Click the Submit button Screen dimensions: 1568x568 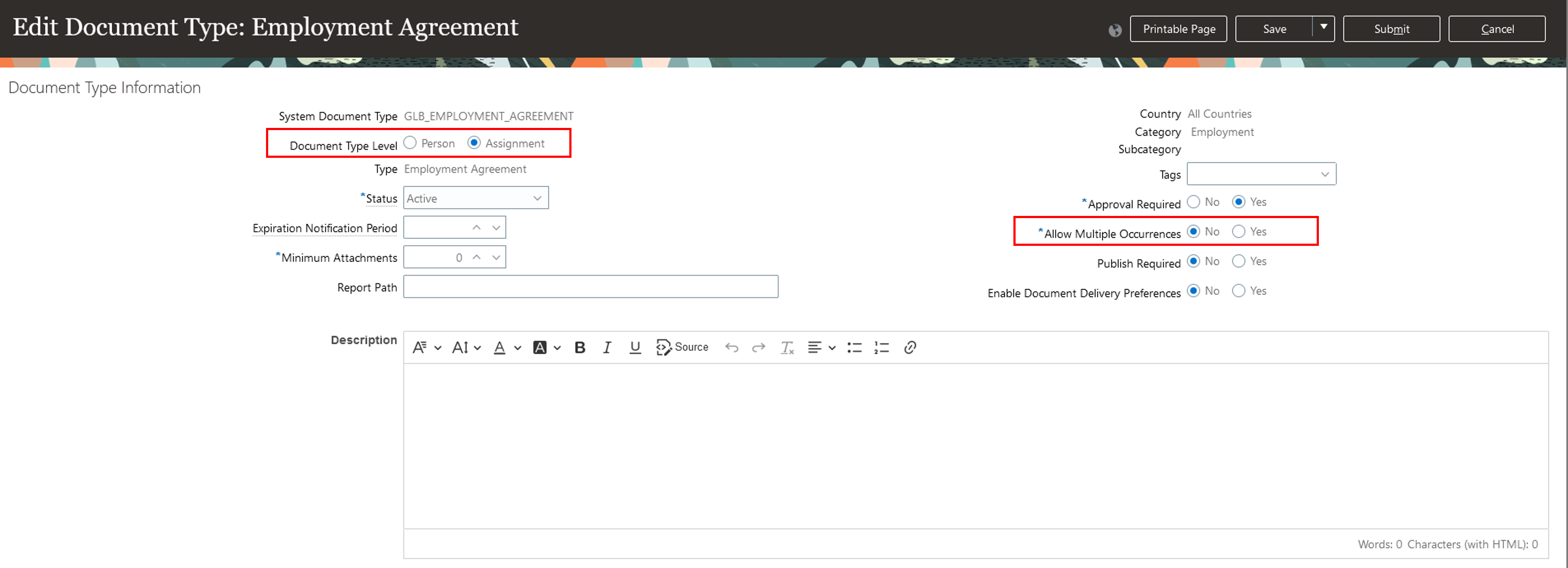pos(1391,29)
